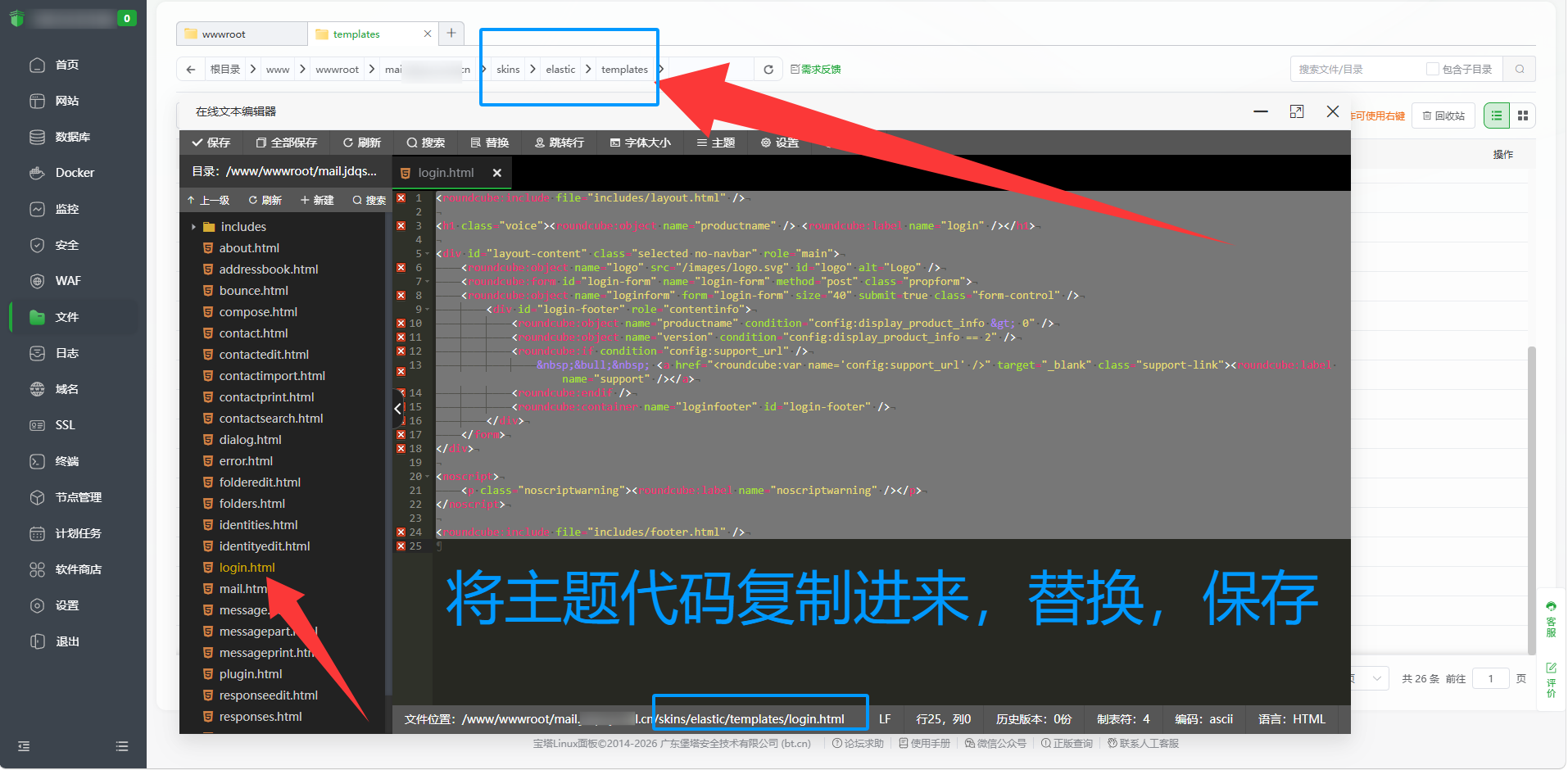
Task: Switch file view to grid icon mode
Action: point(1522,116)
